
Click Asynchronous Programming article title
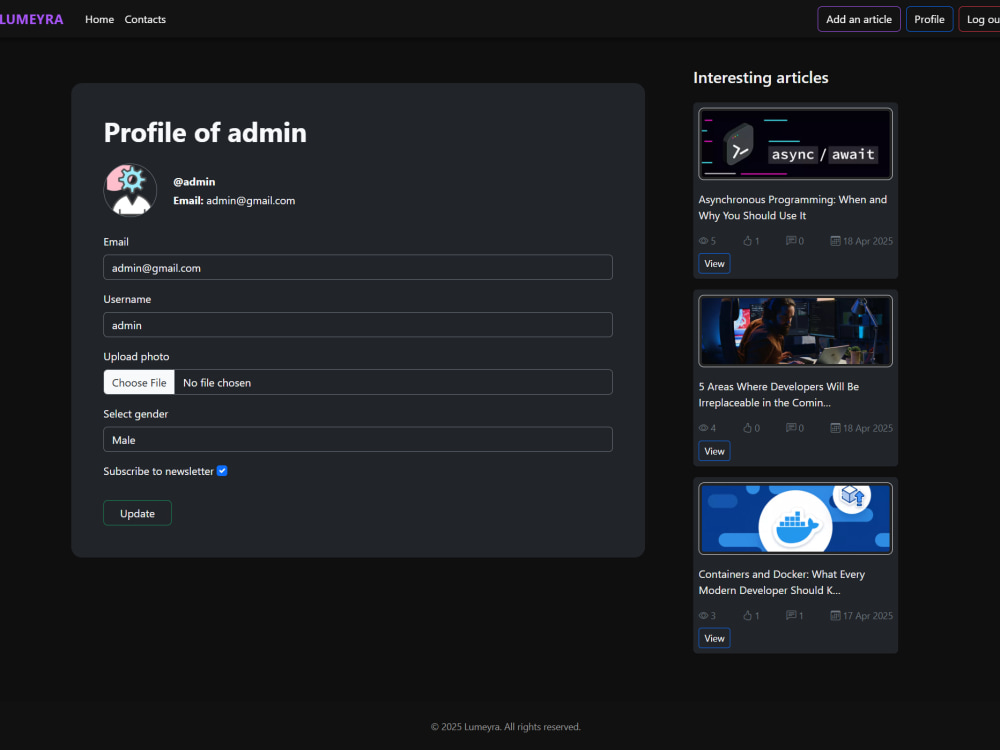point(793,207)
